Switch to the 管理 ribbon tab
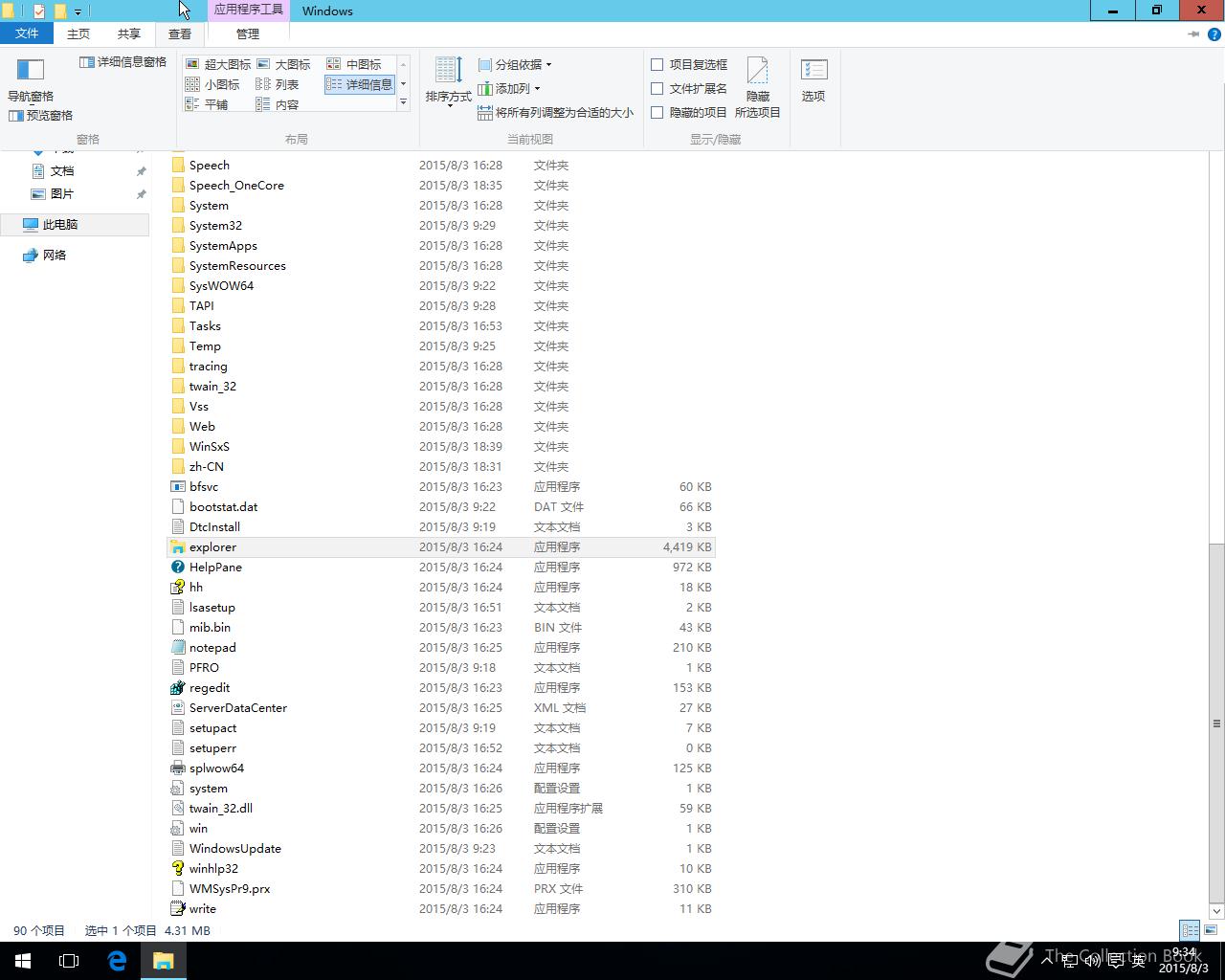This screenshot has width=1225, height=980. pos(248,33)
